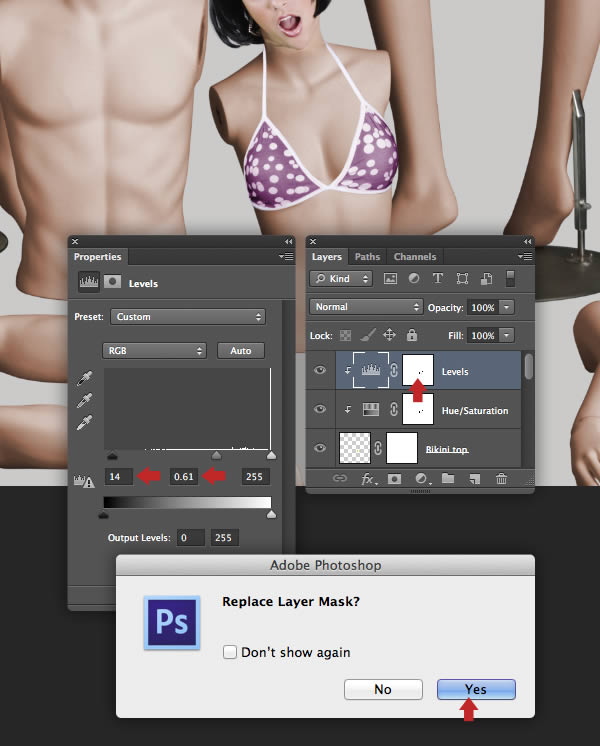
Task: Select the black point eyedropper tool
Action: (86, 380)
